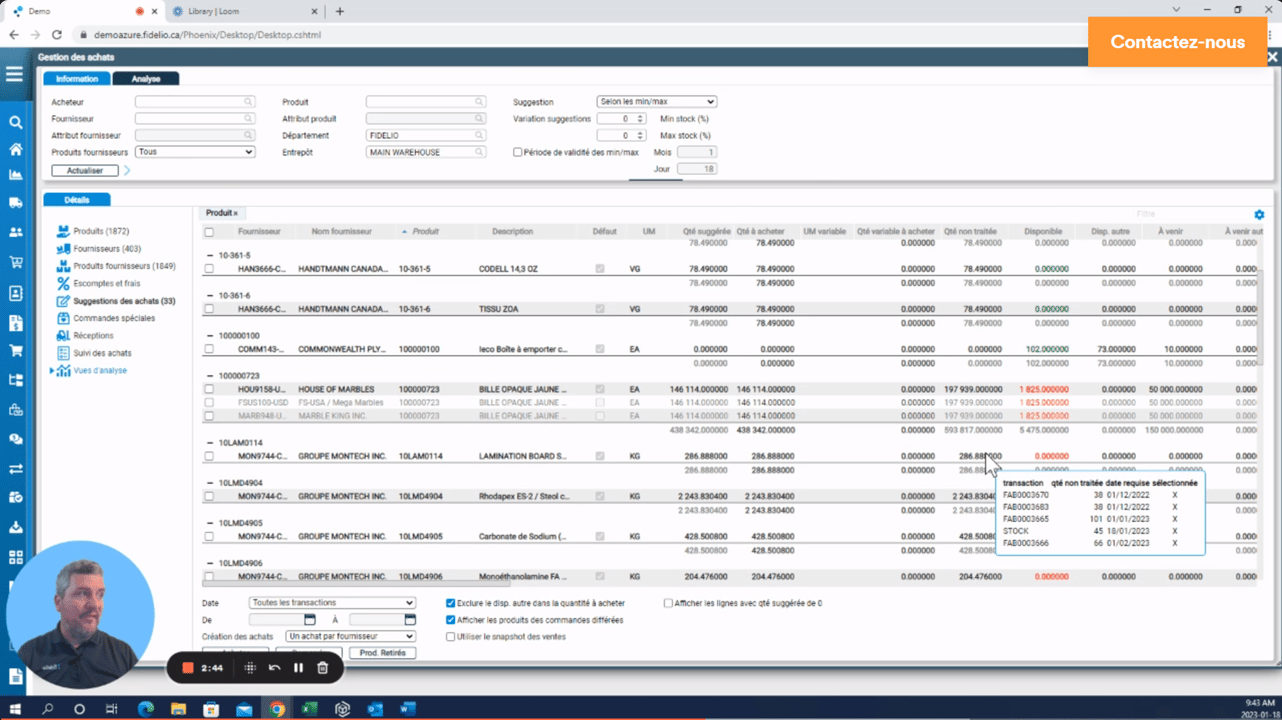The image size is (1282, 720).
Task: Open the download module in sidebar
Action: (15, 527)
